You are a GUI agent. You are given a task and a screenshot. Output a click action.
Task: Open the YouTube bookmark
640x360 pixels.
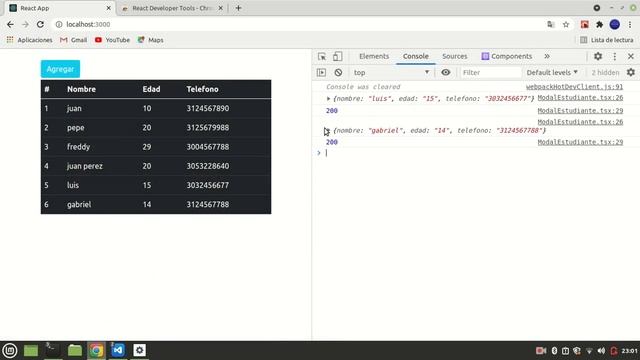112,40
